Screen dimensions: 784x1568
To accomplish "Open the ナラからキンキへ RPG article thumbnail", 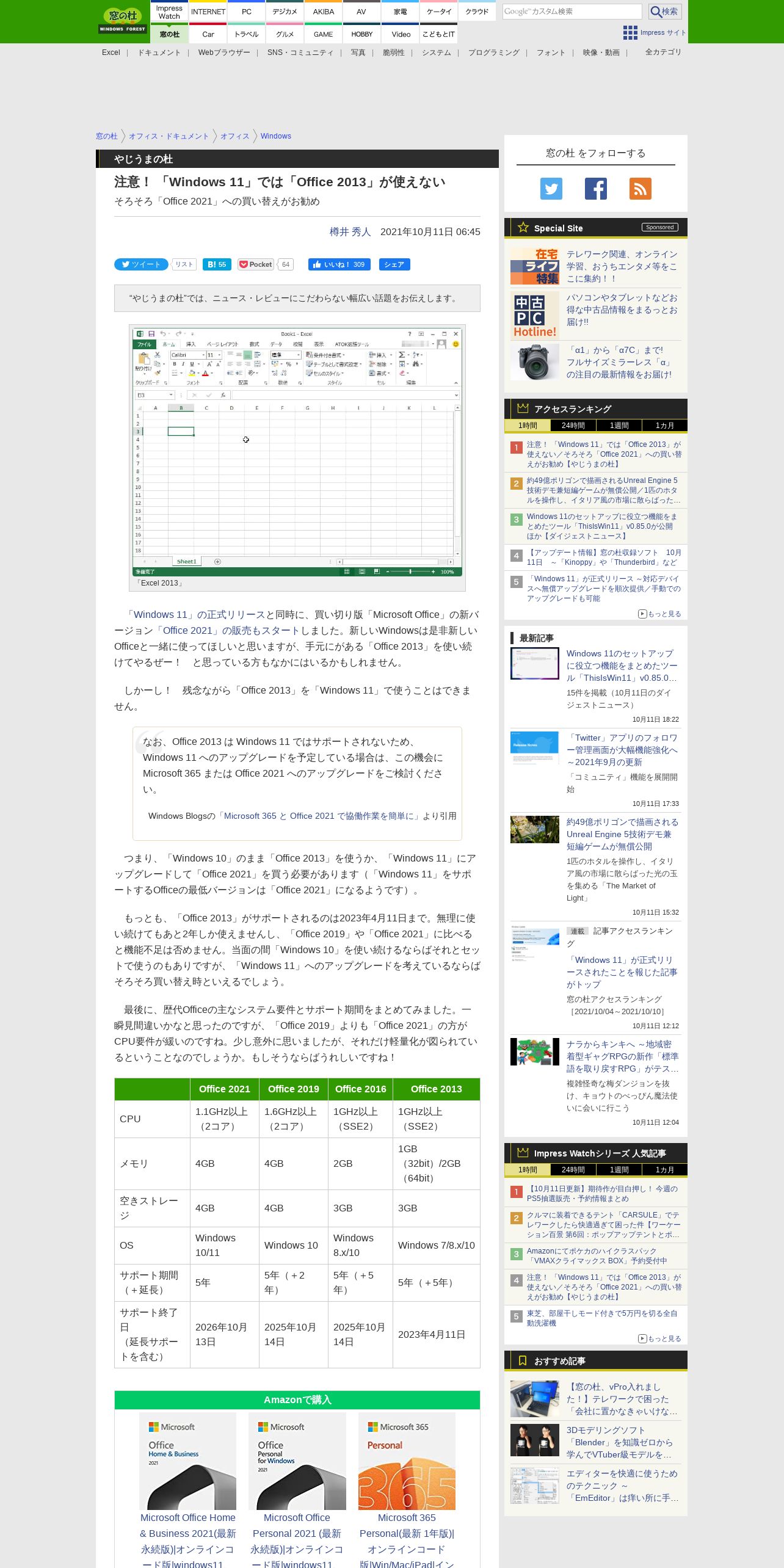I will click(535, 1051).
